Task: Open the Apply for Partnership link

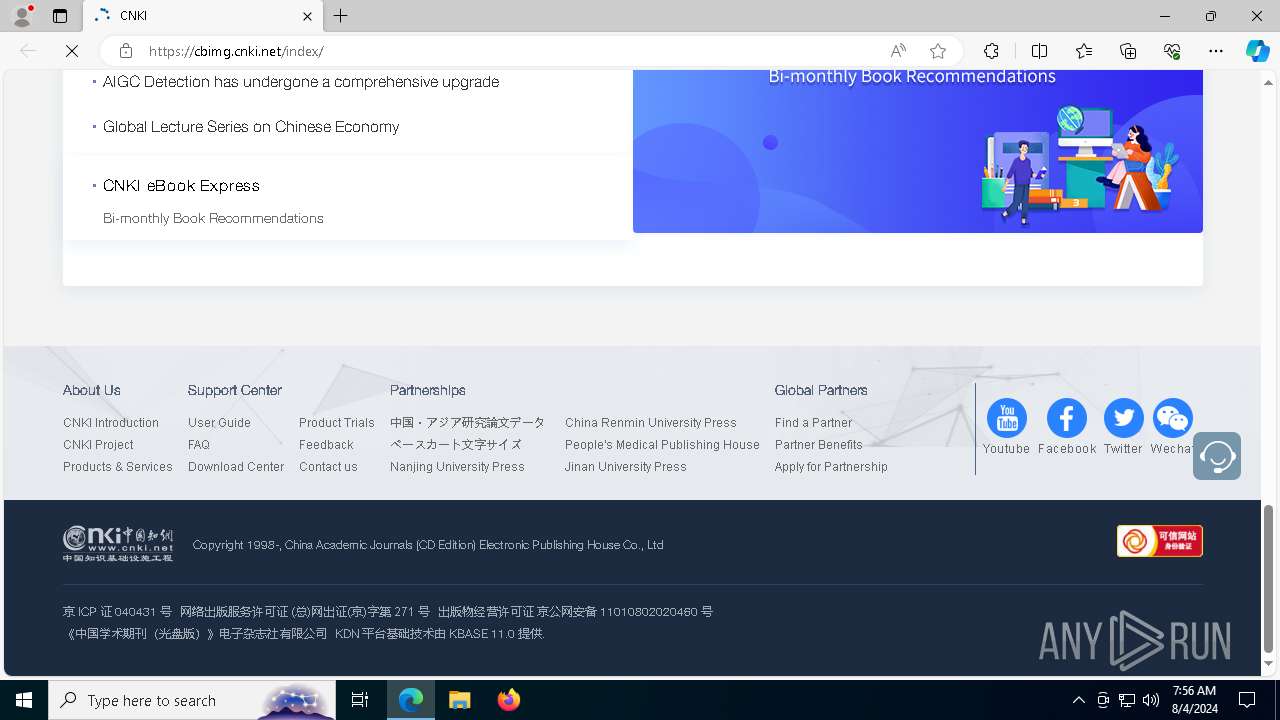Action: tap(831, 467)
